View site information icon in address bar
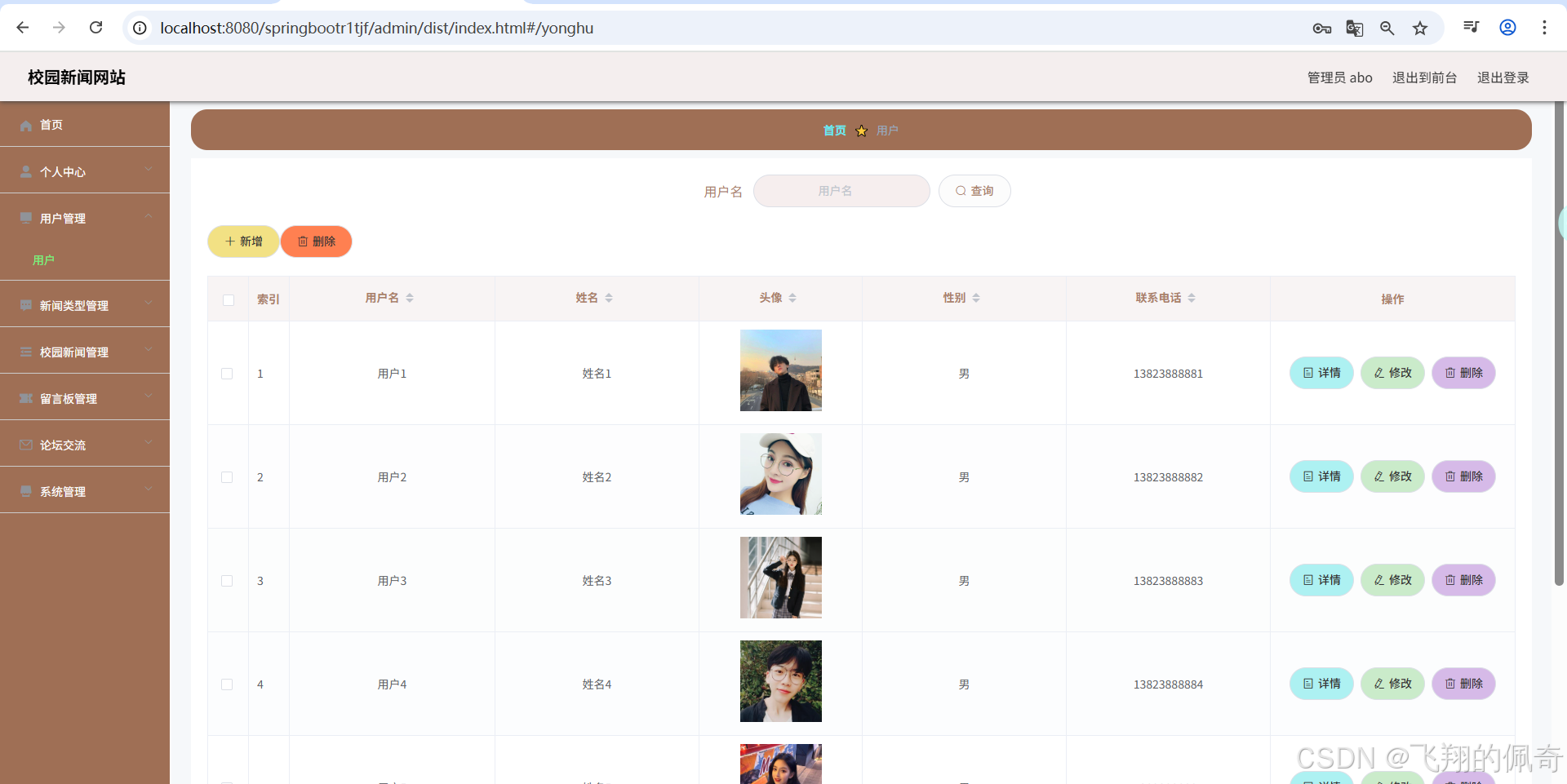 click(140, 28)
